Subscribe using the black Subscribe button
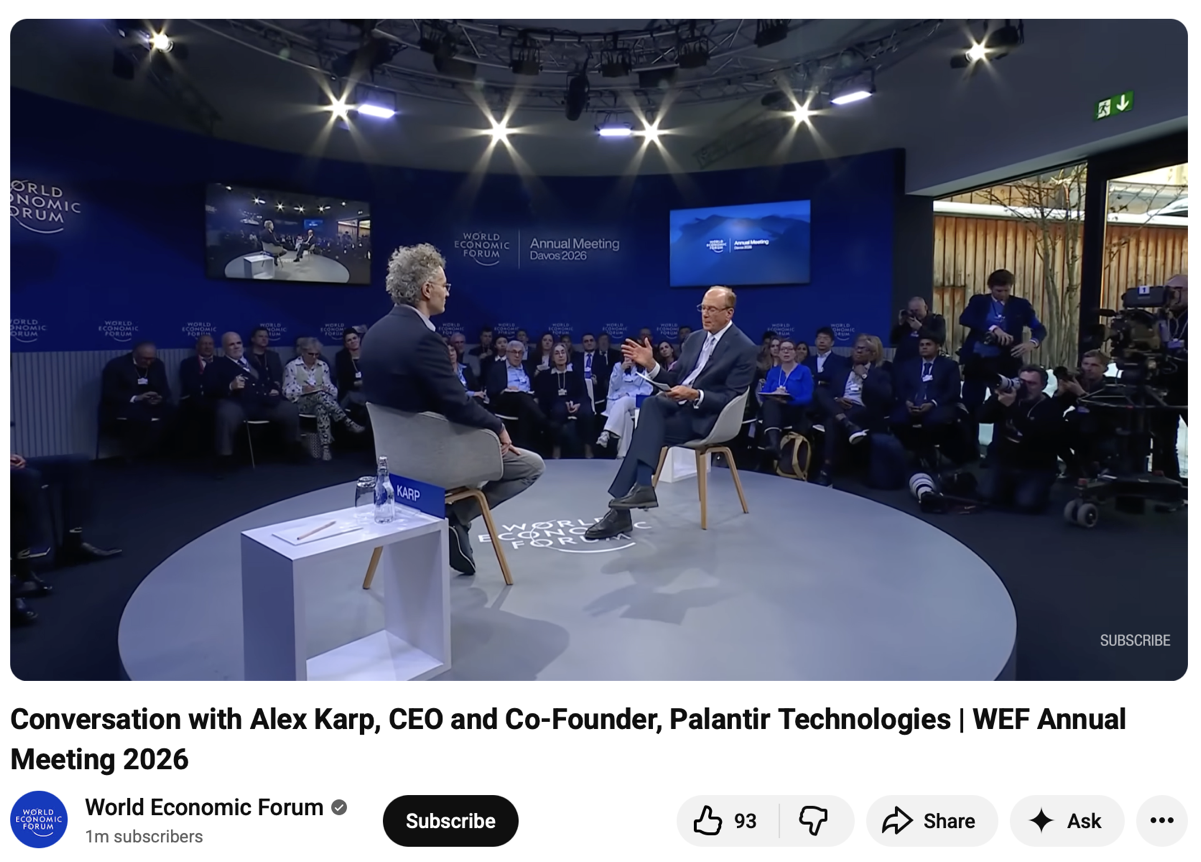The width and height of the screenshot is (1201, 862). pos(451,821)
